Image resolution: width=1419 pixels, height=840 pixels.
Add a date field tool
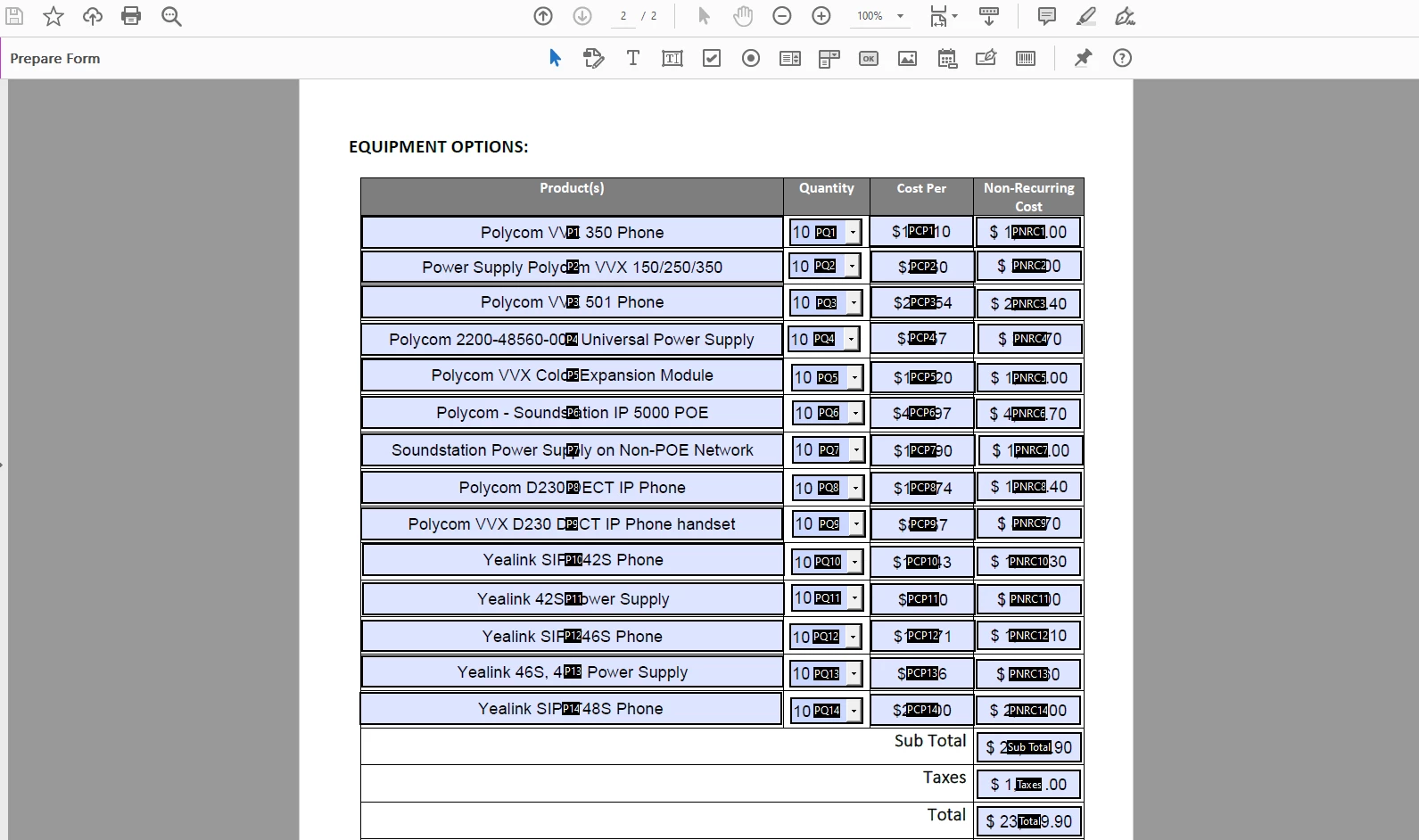click(x=947, y=58)
